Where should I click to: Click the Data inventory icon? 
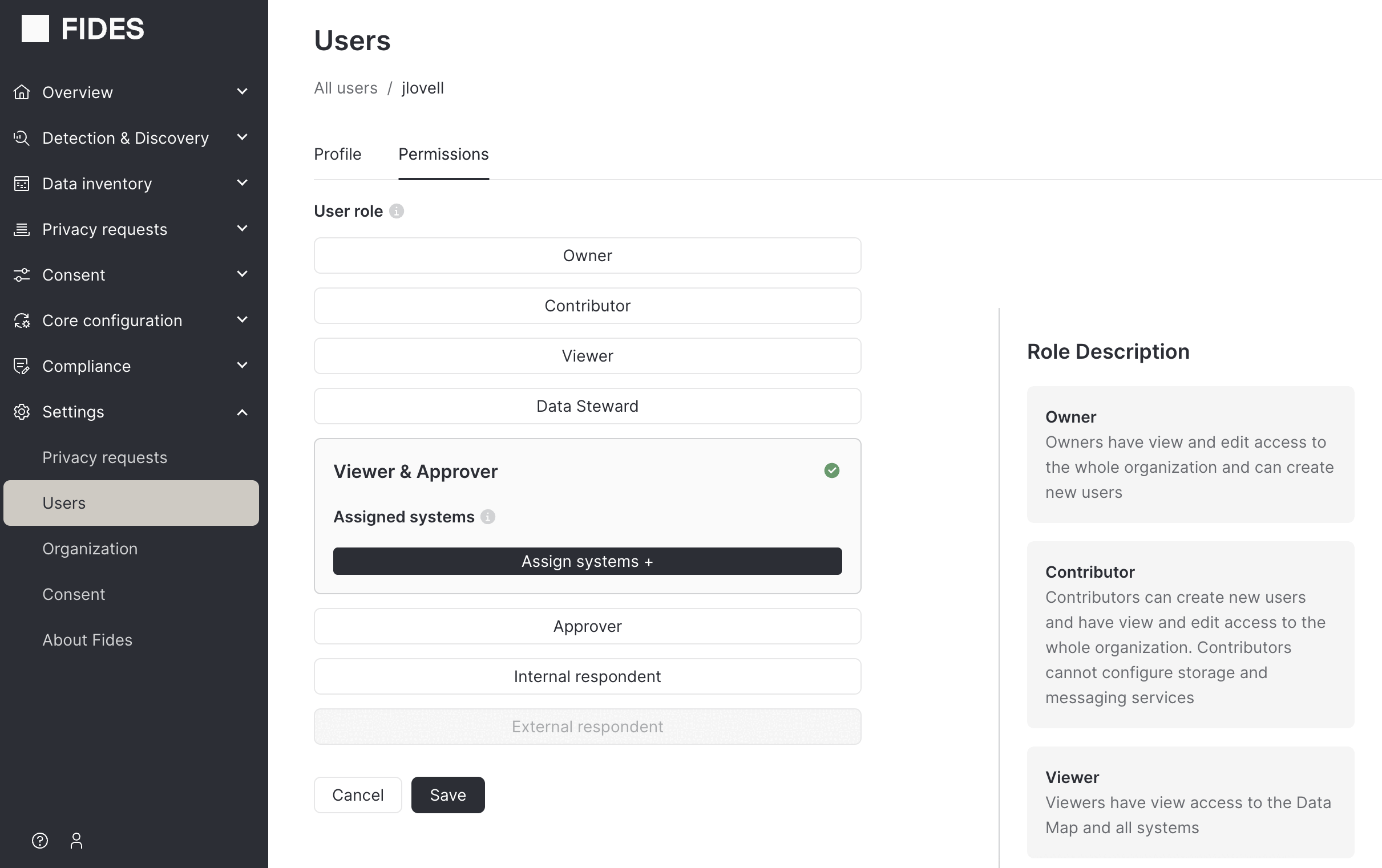pyautogui.click(x=22, y=183)
